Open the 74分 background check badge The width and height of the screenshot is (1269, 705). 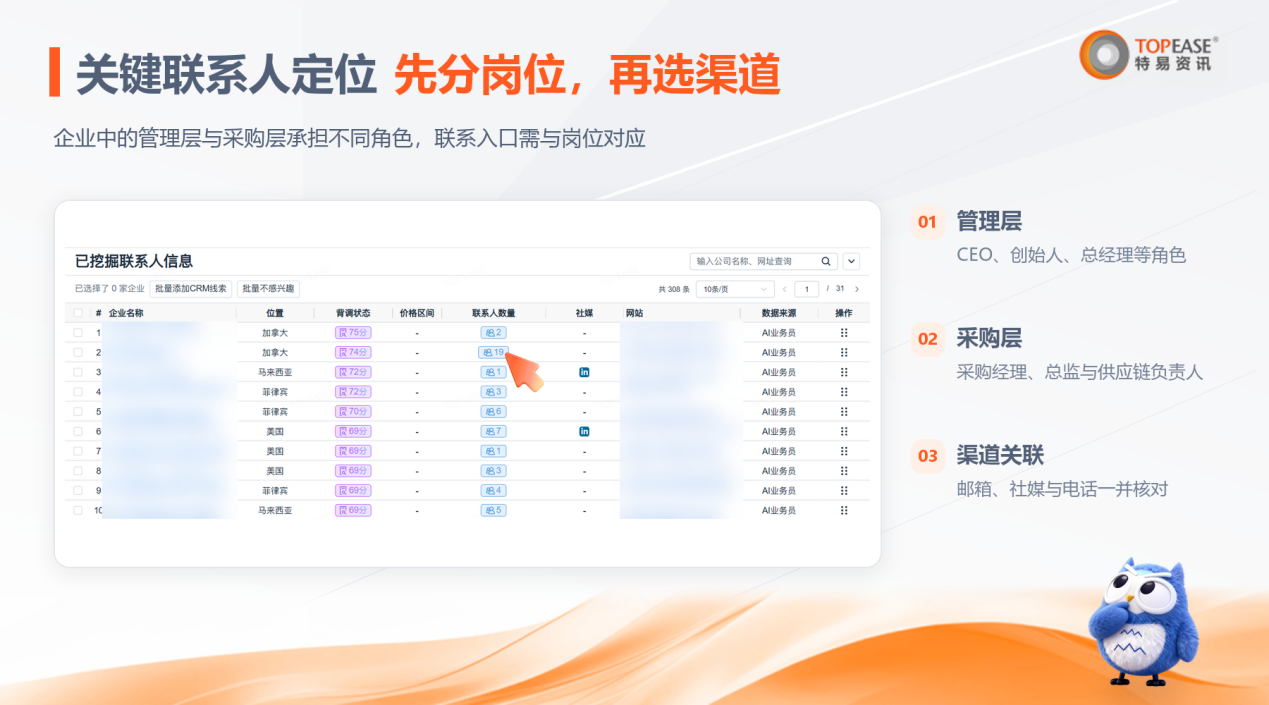coord(353,352)
